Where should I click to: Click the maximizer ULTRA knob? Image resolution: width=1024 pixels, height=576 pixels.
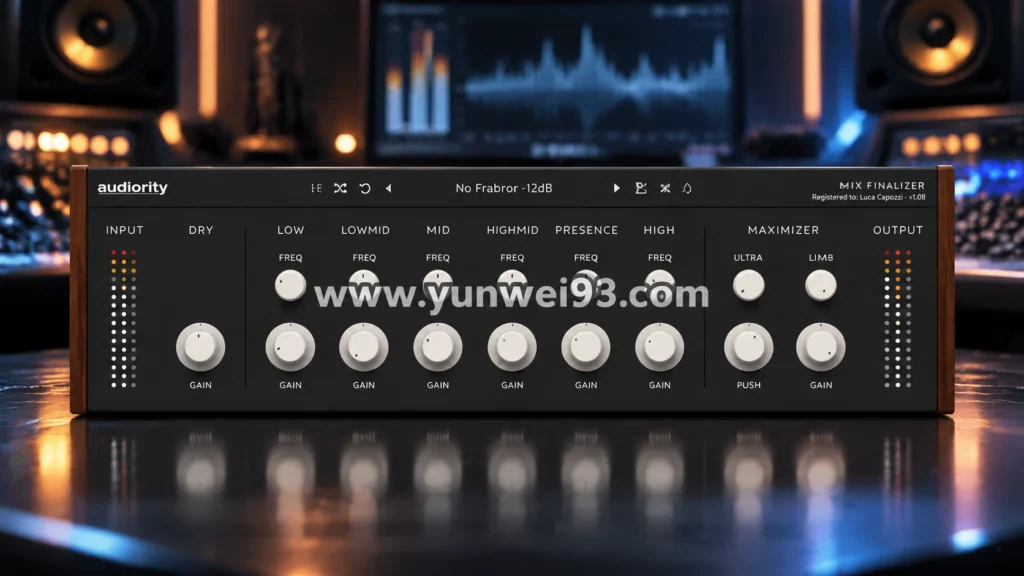coord(748,285)
